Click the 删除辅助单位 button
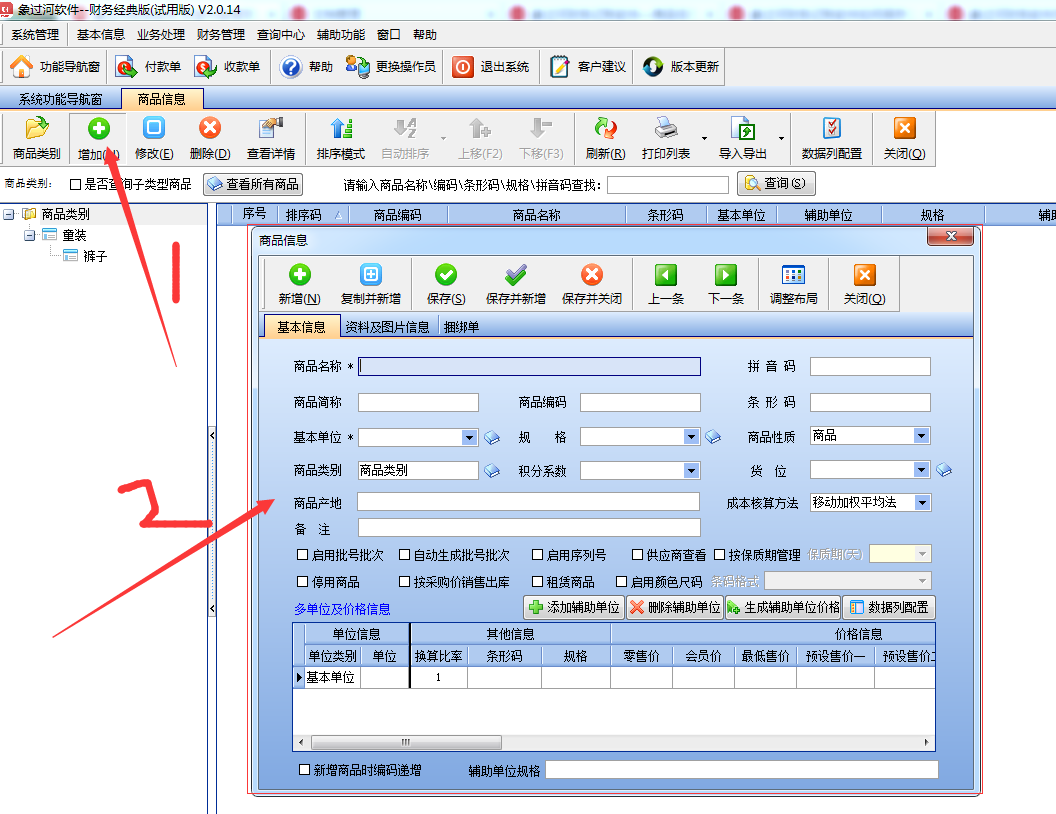Screen dimensions: 1056x814 click(675, 607)
